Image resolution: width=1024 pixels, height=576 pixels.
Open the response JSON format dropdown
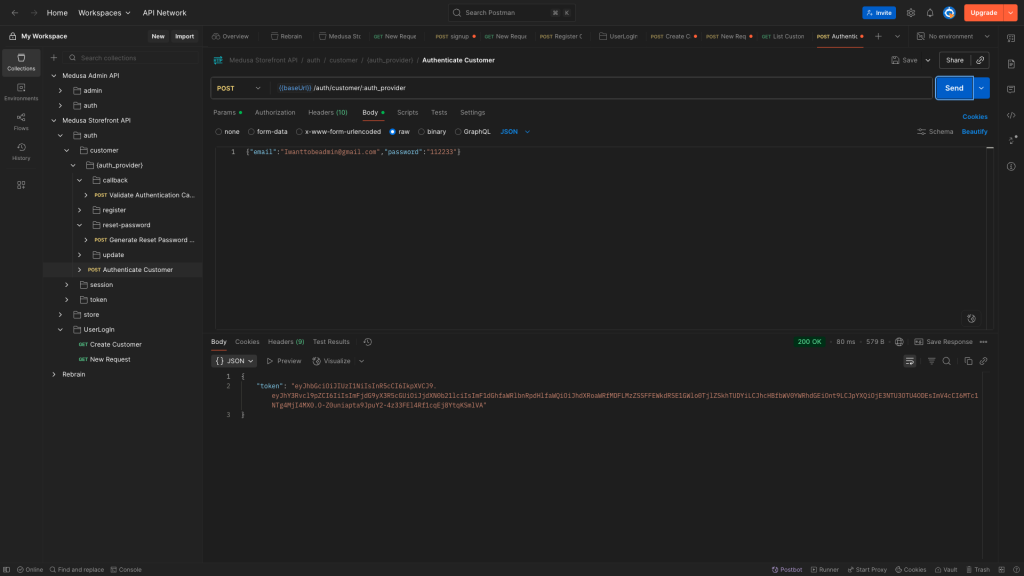point(233,361)
